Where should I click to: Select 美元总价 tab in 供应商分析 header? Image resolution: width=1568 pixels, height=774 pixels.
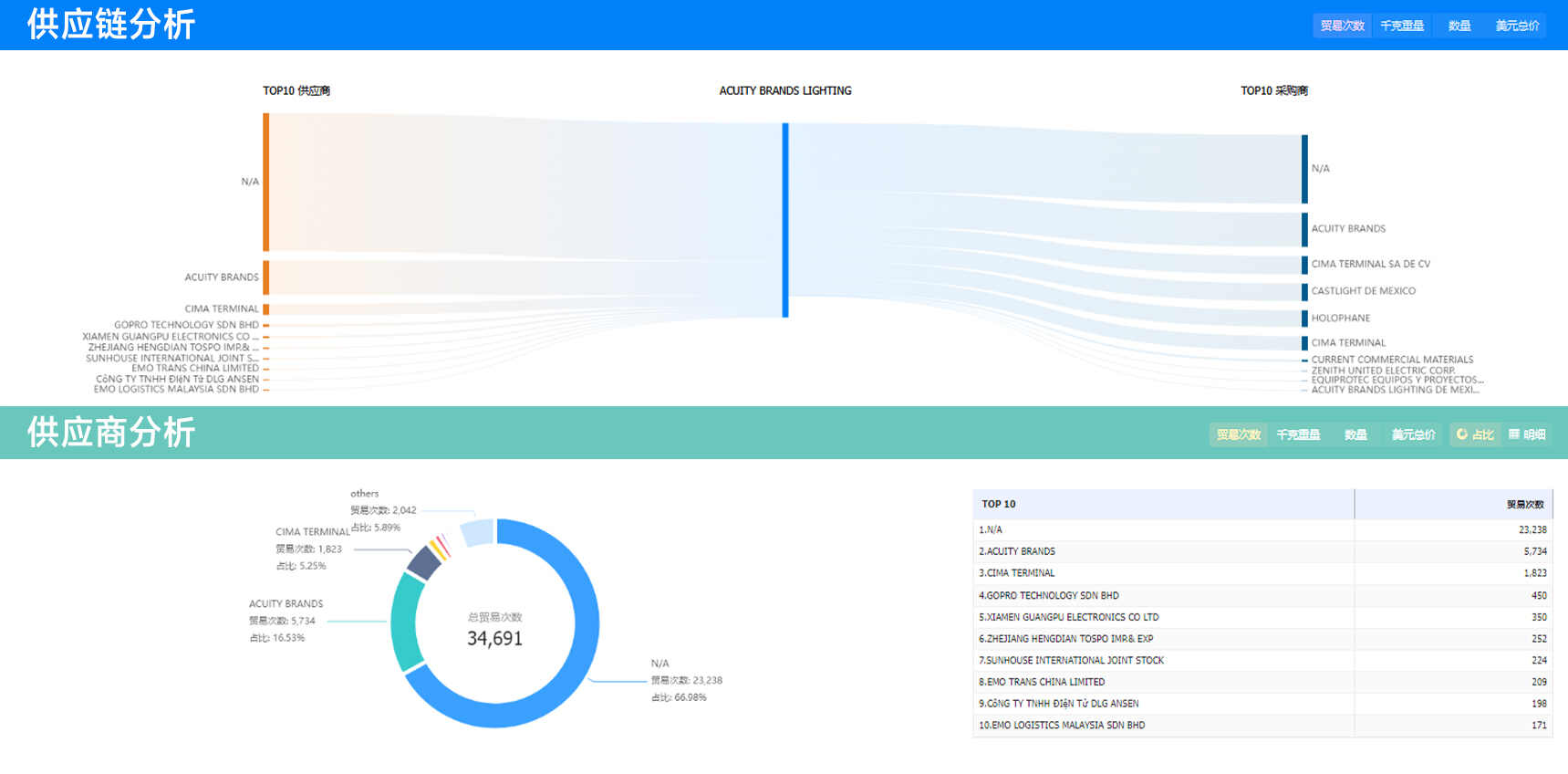pos(1413,434)
